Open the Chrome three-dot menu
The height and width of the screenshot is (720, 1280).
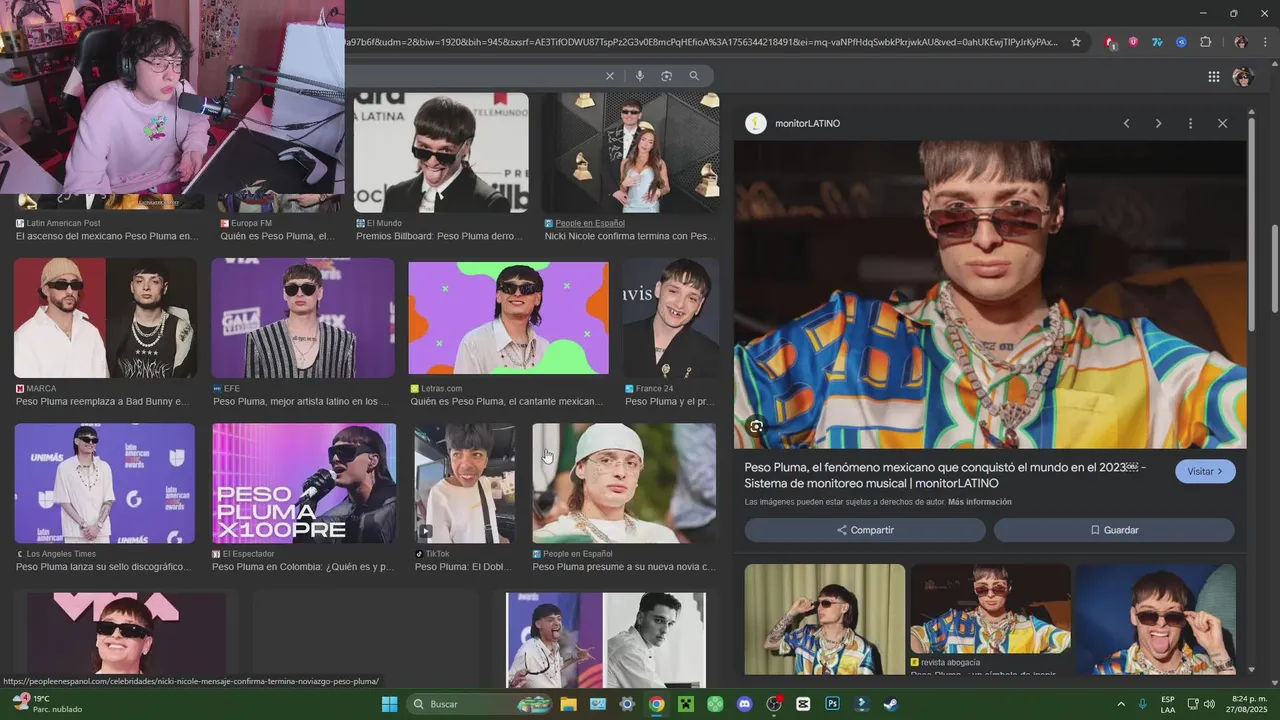coord(1265,42)
